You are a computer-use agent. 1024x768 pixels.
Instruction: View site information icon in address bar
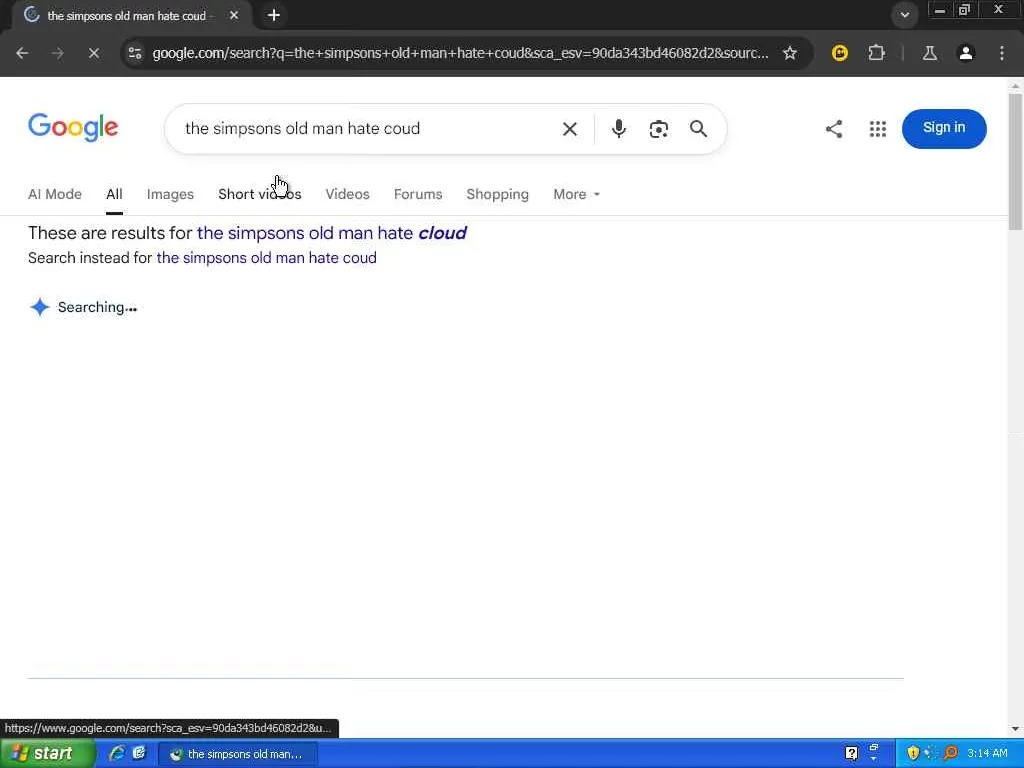click(135, 53)
